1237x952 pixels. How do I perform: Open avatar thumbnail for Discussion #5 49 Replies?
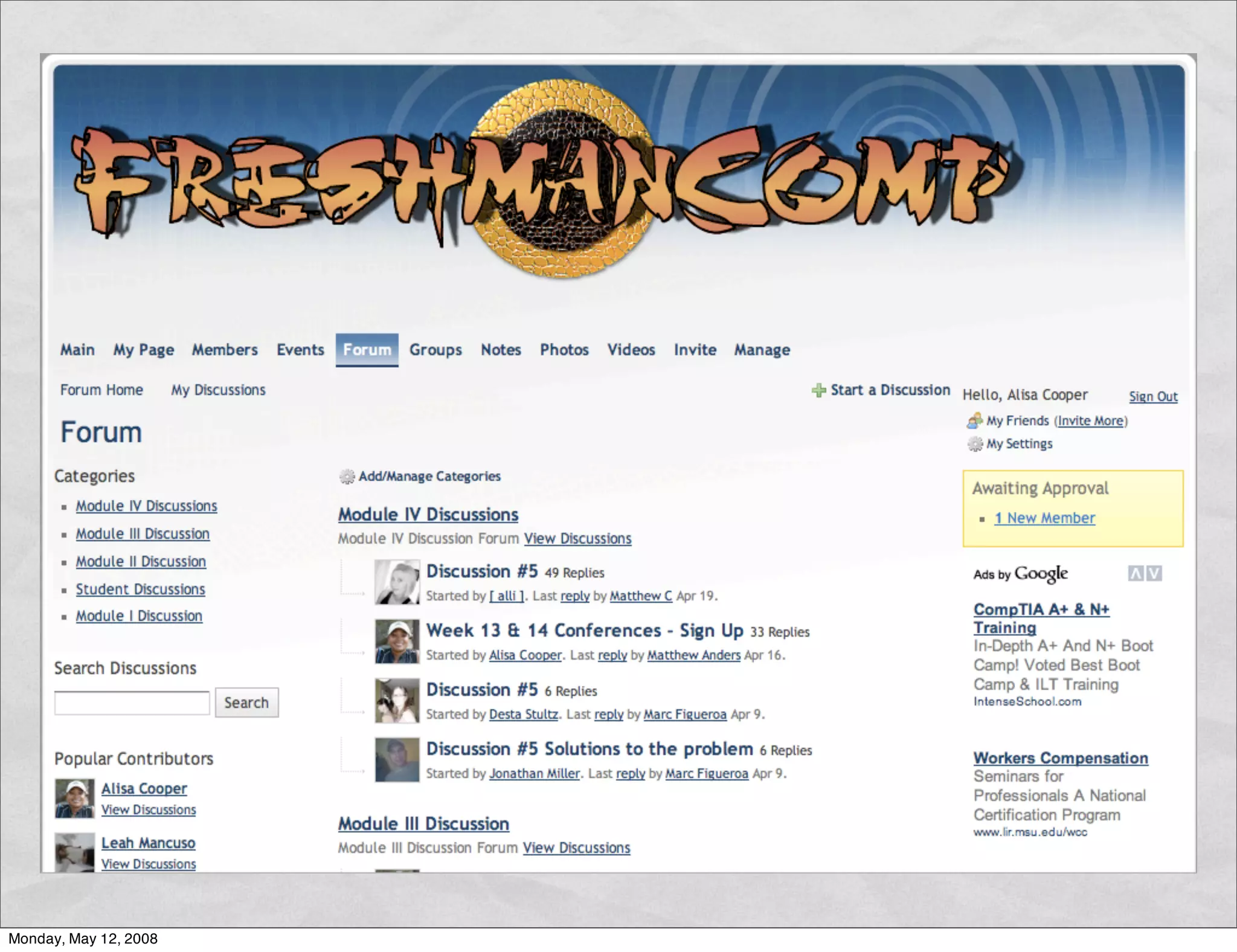[397, 582]
